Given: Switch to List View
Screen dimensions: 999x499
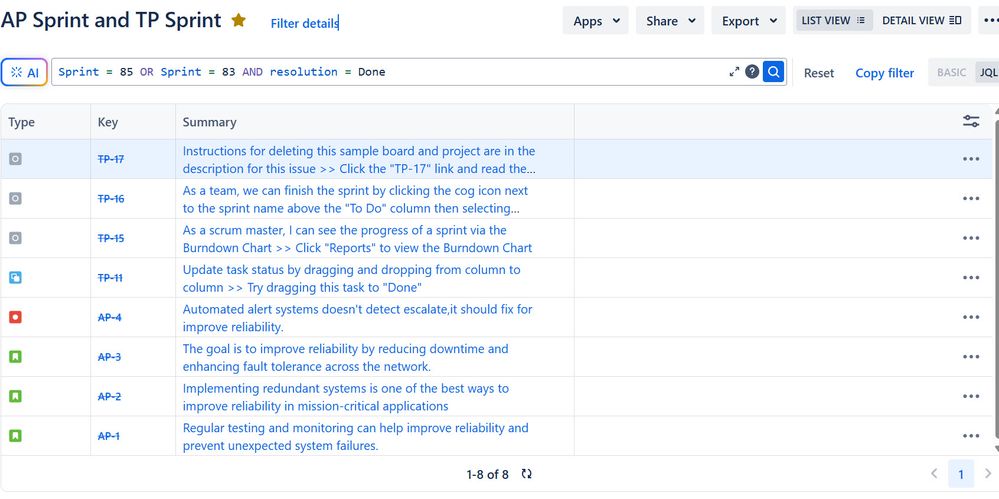Looking at the screenshot, I should [x=833, y=20].
